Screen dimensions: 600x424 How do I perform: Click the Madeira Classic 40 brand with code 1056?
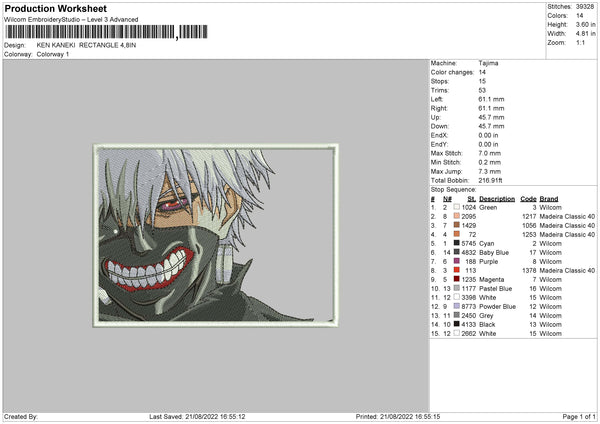[567, 225]
